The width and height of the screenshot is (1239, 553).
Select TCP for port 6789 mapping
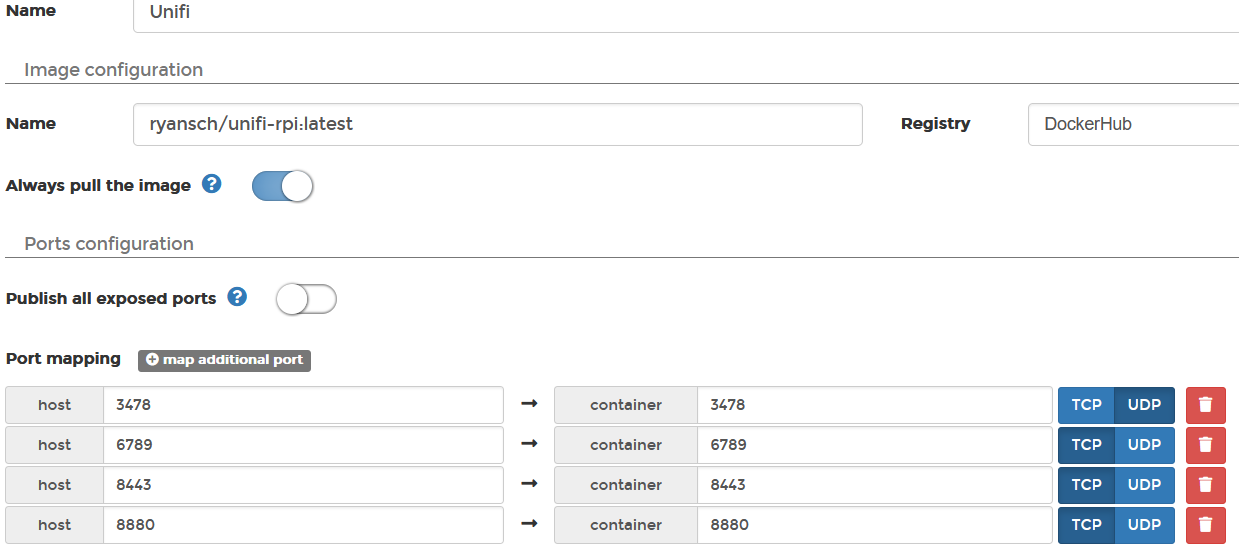click(1087, 445)
